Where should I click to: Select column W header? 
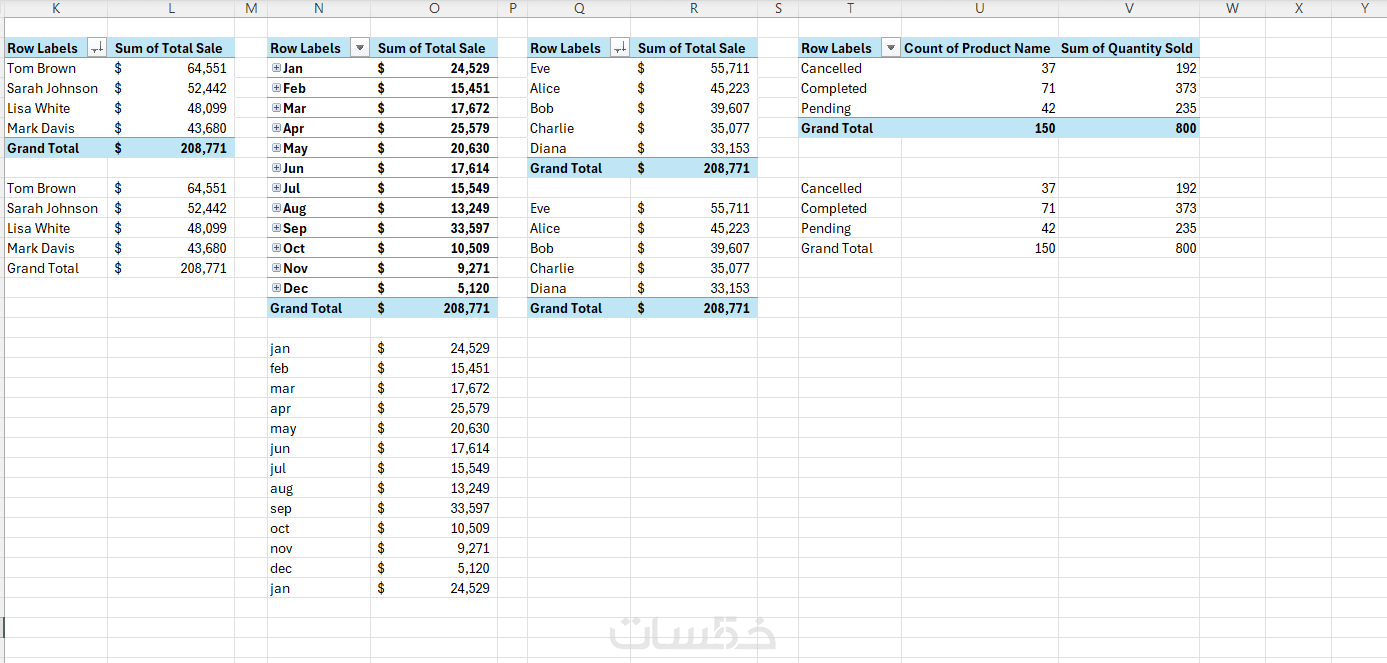[1232, 8]
